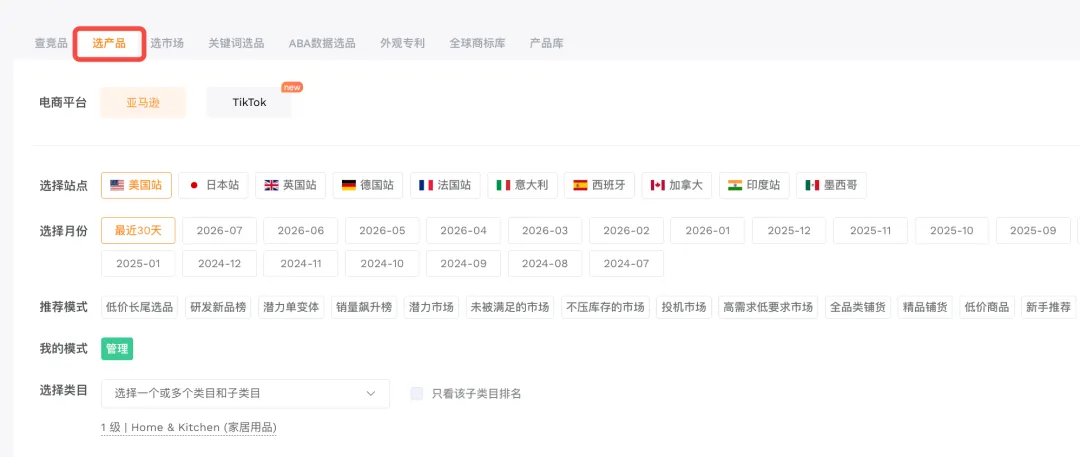The height and width of the screenshot is (457, 1080).
Task: Choose 法国站 site
Action: tap(445, 185)
